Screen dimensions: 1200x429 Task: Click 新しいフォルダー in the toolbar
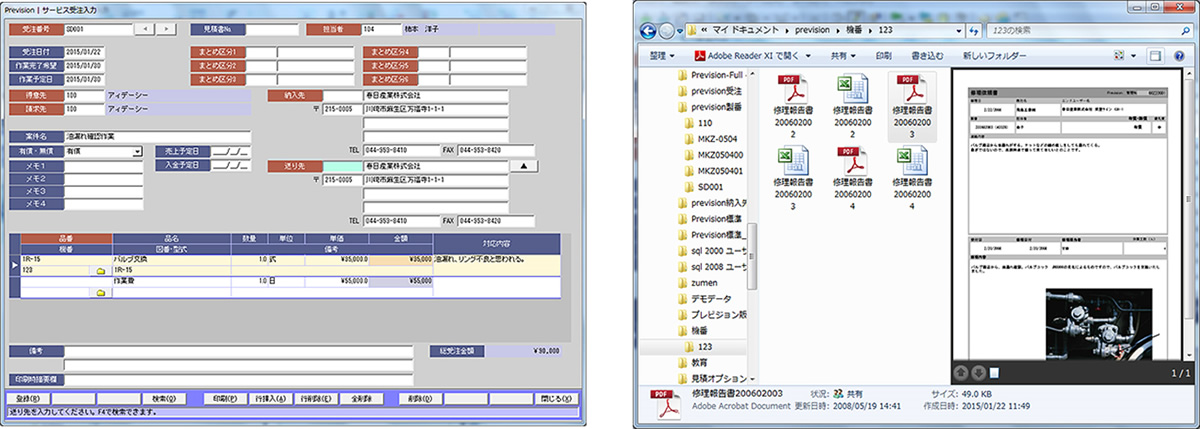(x=1000, y=56)
